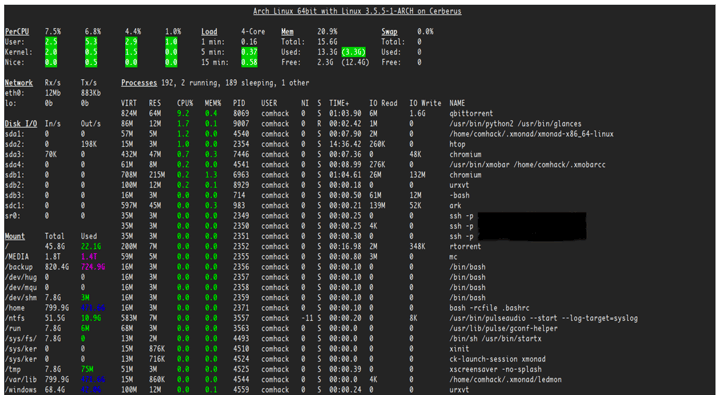Viewport: 720px width, 395px height.
Task: Select the 0.58 fifteen-minute load value
Action: click(x=249, y=62)
